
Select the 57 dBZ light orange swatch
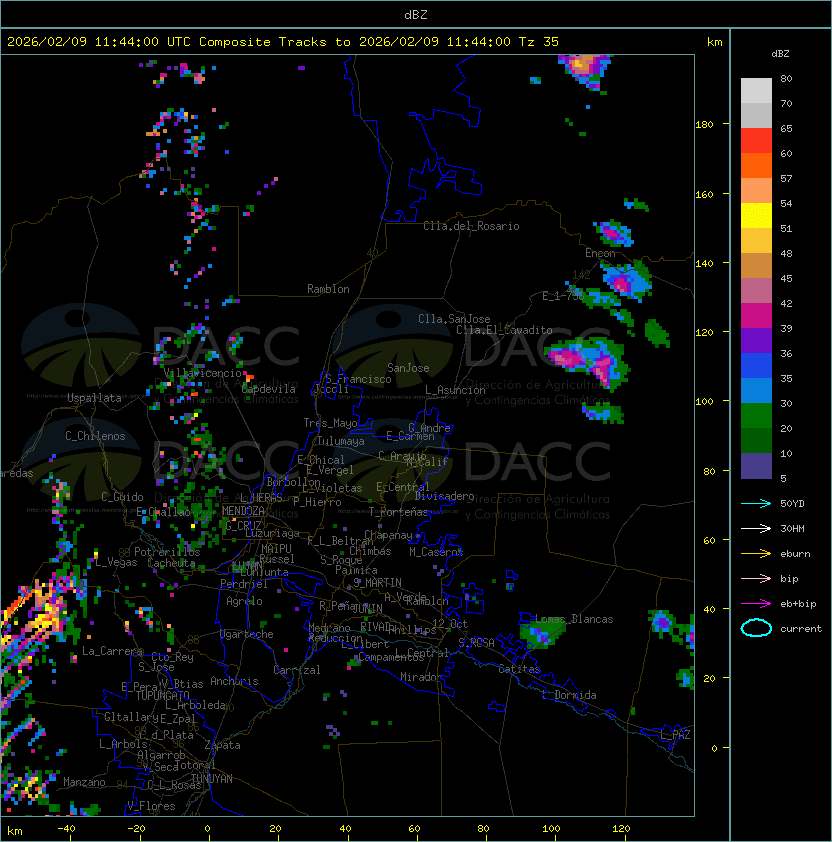[756, 190]
